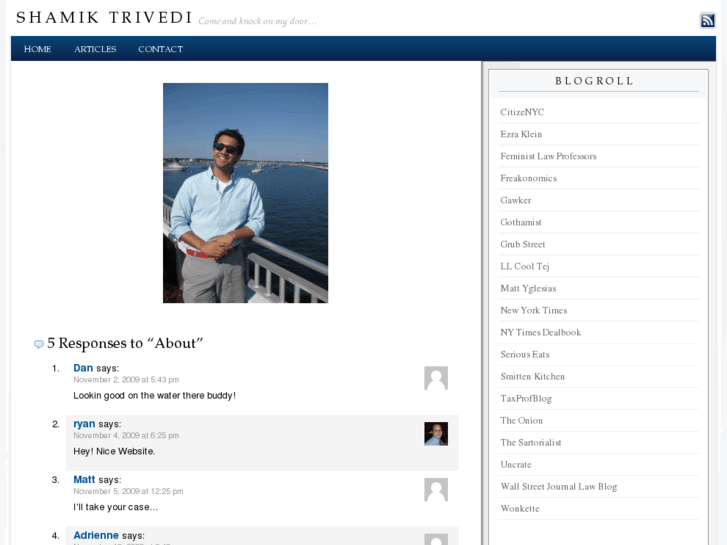
Task: Click the 'Hey! Nice Website.' comment text
Action: (x=114, y=451)
